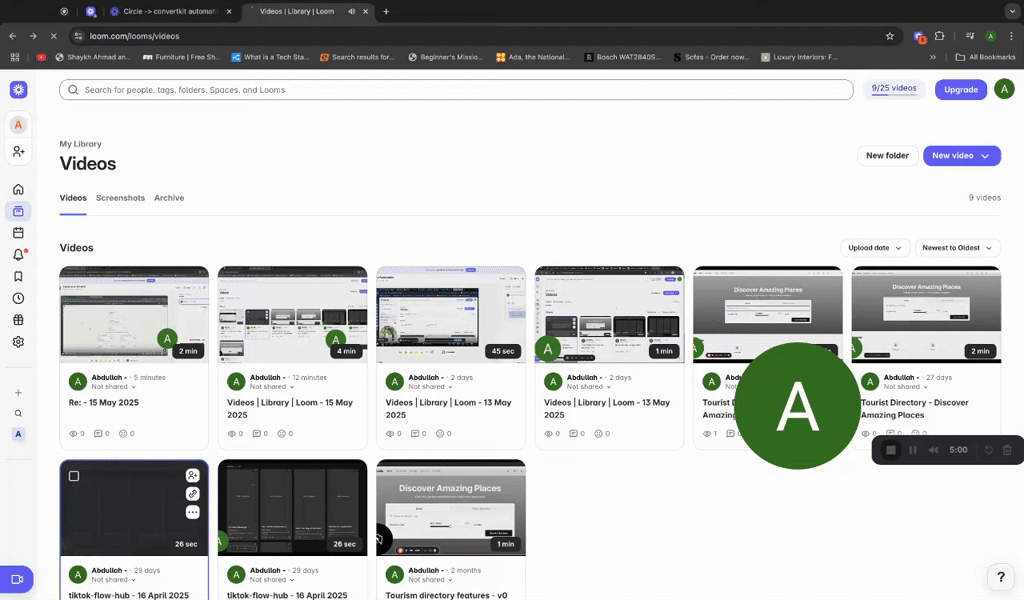Open saved videos via the bookmark icon
This screenshot has width=1024, height=600.
point(17,276)
